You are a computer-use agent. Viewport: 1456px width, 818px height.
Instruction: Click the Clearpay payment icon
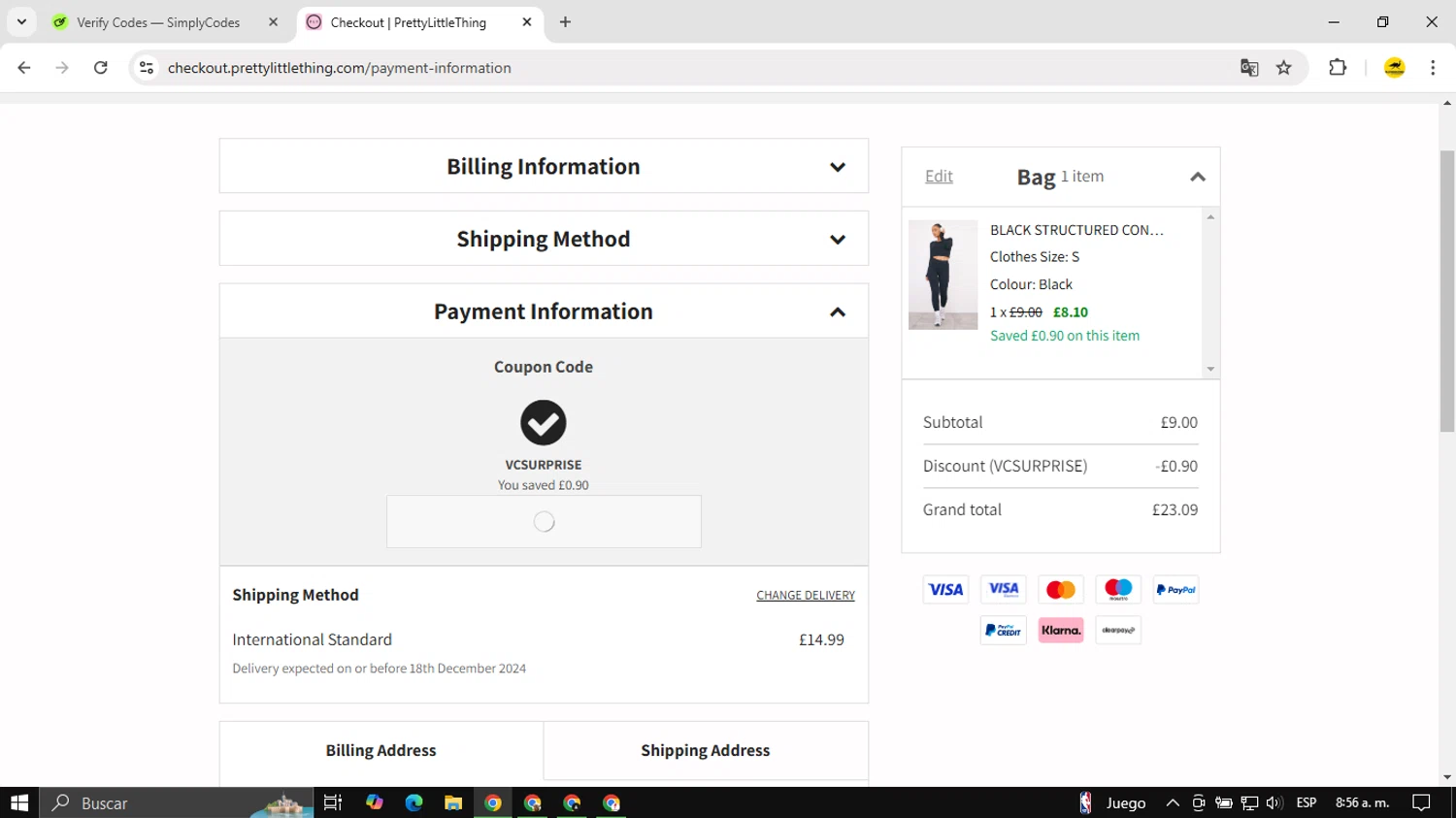click(x=1118, y=630)
